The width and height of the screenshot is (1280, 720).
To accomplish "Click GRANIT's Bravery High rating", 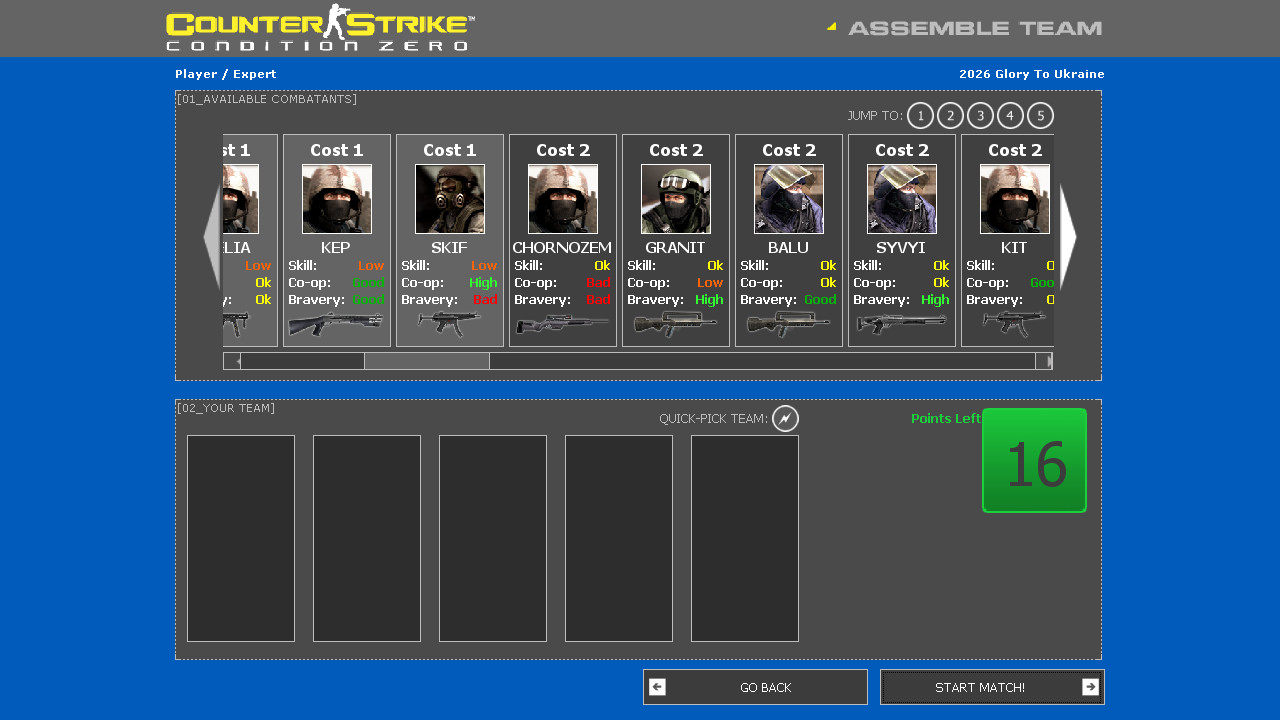I will [x=710, y=300].
